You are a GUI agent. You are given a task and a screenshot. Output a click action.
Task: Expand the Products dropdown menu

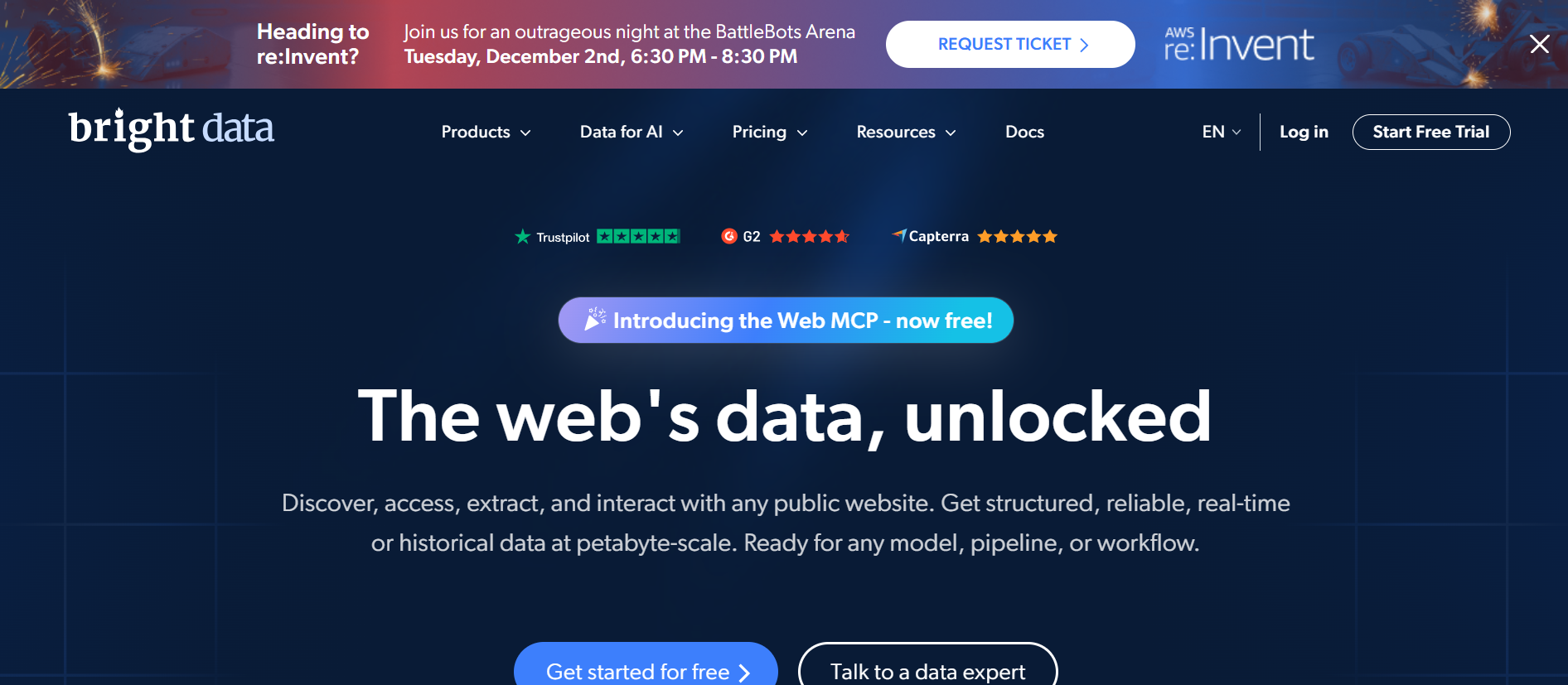click(486, 133)
